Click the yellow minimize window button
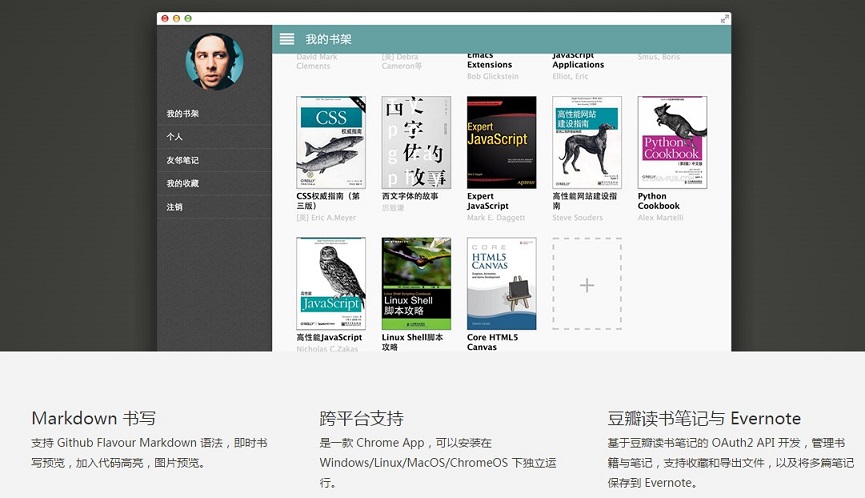This screenshot has width=865, height=498. coord(177,19)
